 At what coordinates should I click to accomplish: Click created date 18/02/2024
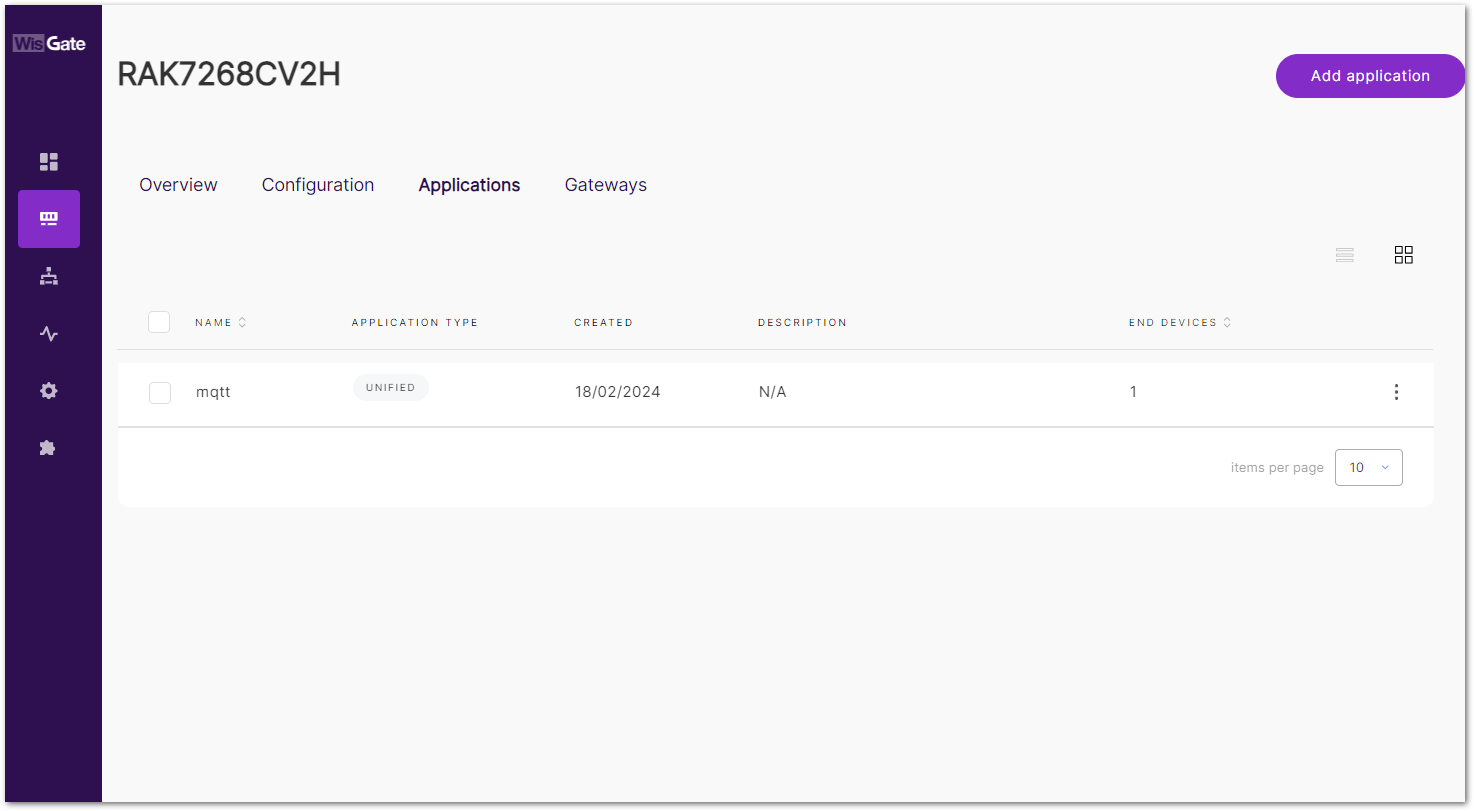click(x=618, y=392)
